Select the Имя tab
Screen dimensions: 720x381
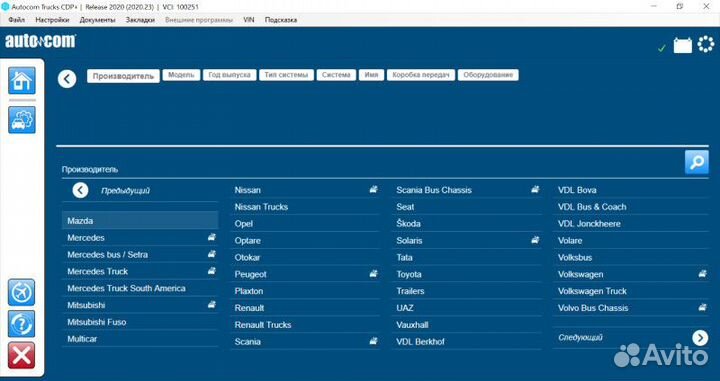coord(371,75)
